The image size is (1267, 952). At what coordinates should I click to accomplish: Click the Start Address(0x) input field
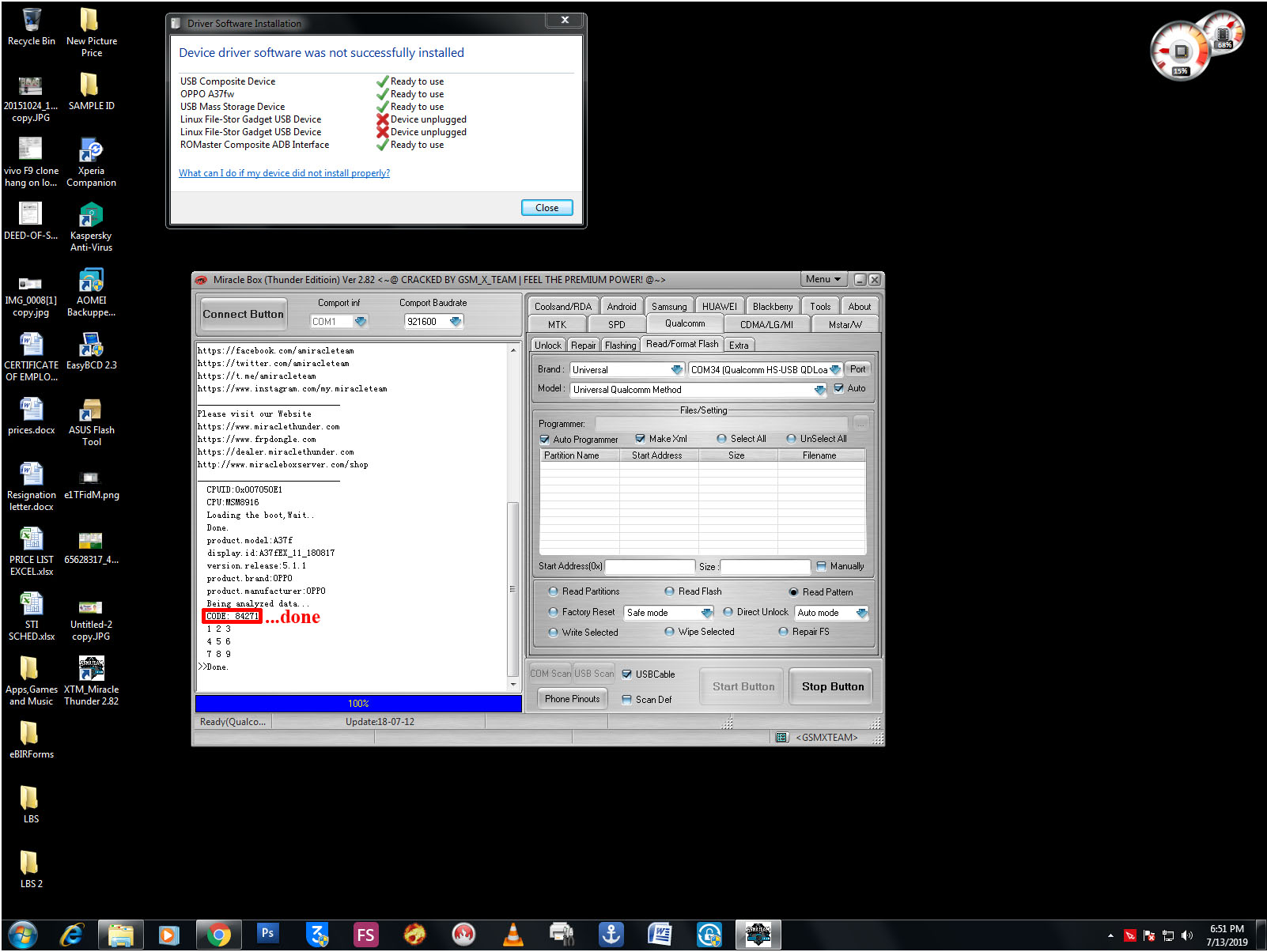(649, 567)
